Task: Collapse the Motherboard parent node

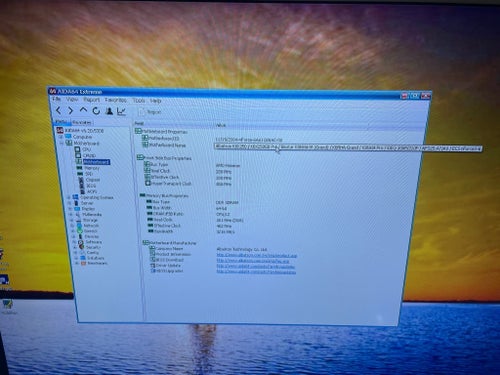Action: [62, 143]
